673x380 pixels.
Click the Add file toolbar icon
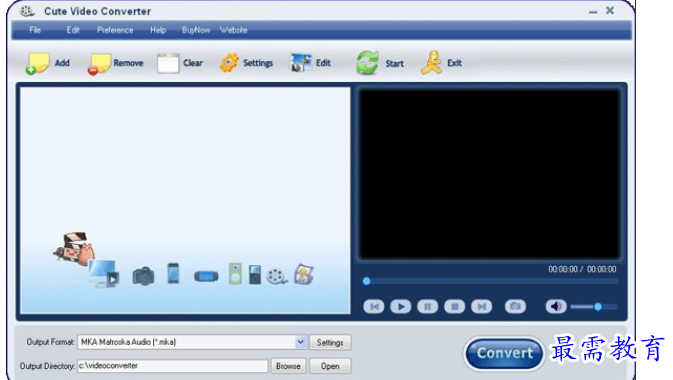click(37, 64)
